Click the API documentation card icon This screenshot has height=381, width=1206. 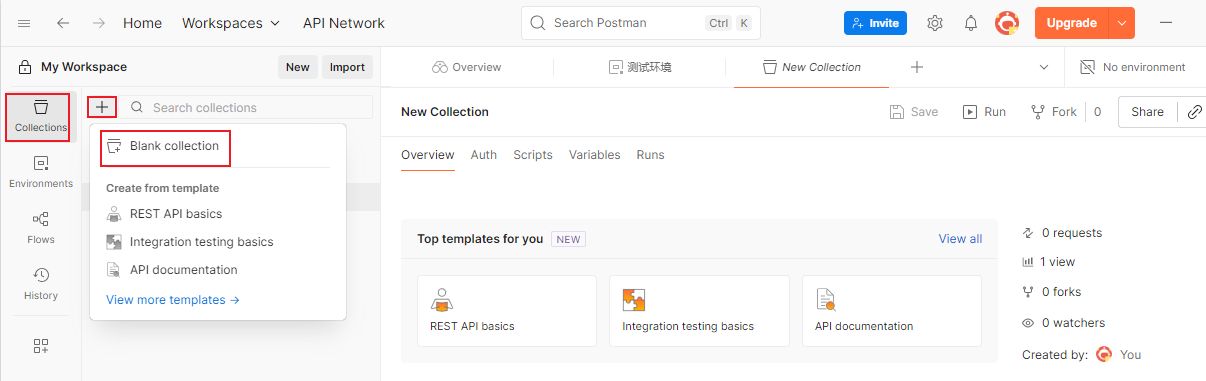(x=826, y=299)
